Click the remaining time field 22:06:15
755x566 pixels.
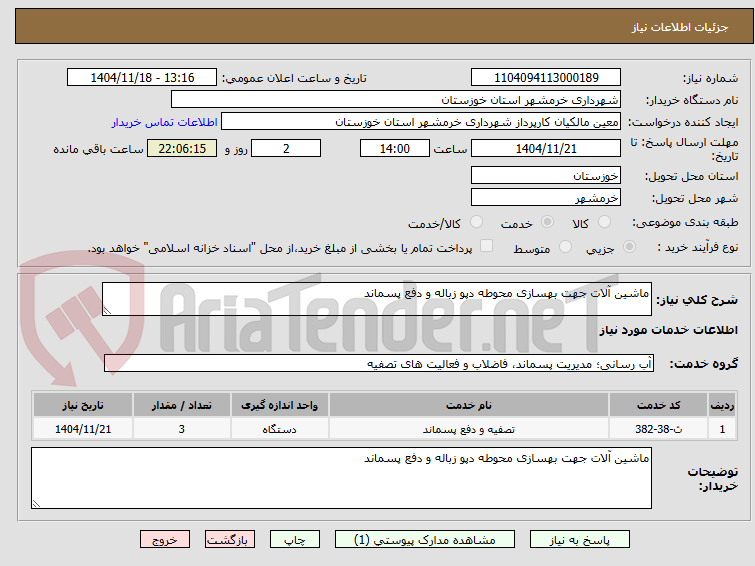182,148
